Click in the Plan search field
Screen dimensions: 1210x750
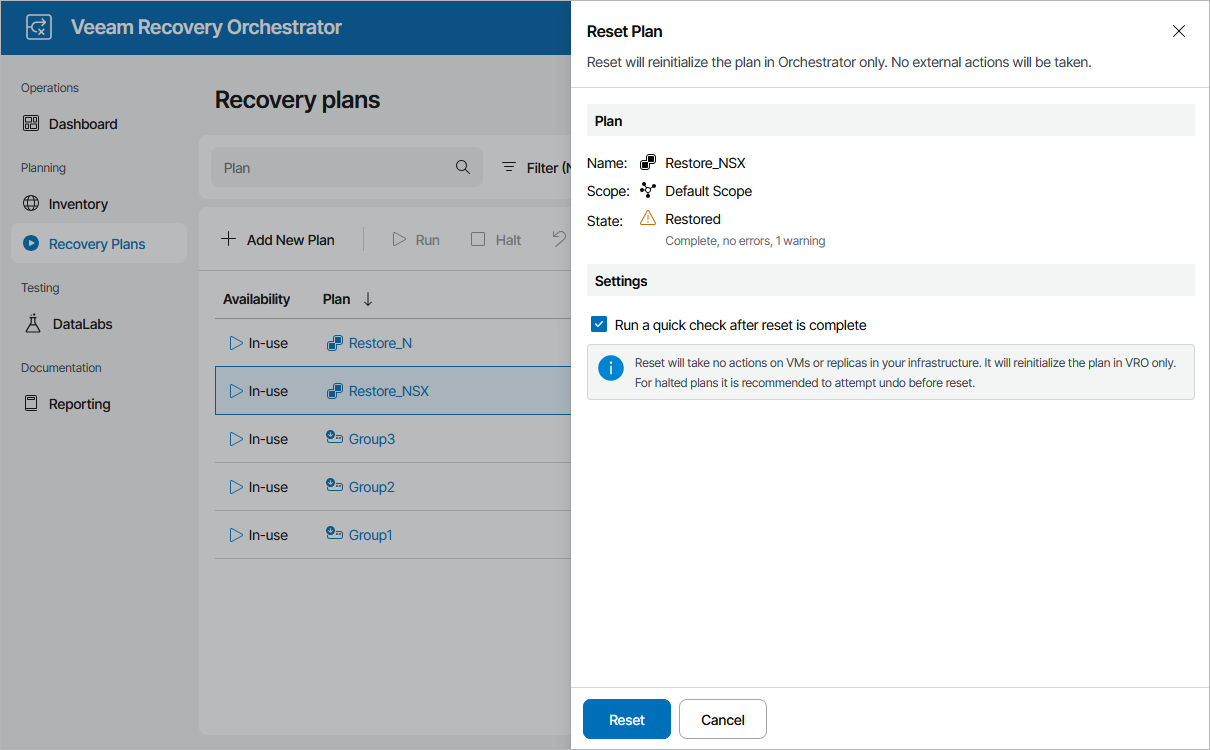pyautogui.click(x=330, y=168)
